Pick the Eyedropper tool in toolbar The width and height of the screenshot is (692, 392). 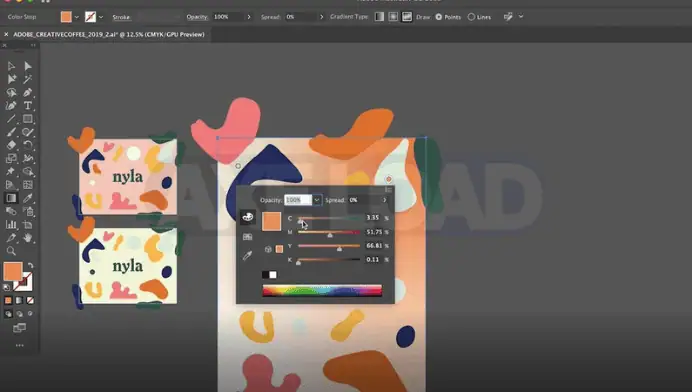point(28,198)
